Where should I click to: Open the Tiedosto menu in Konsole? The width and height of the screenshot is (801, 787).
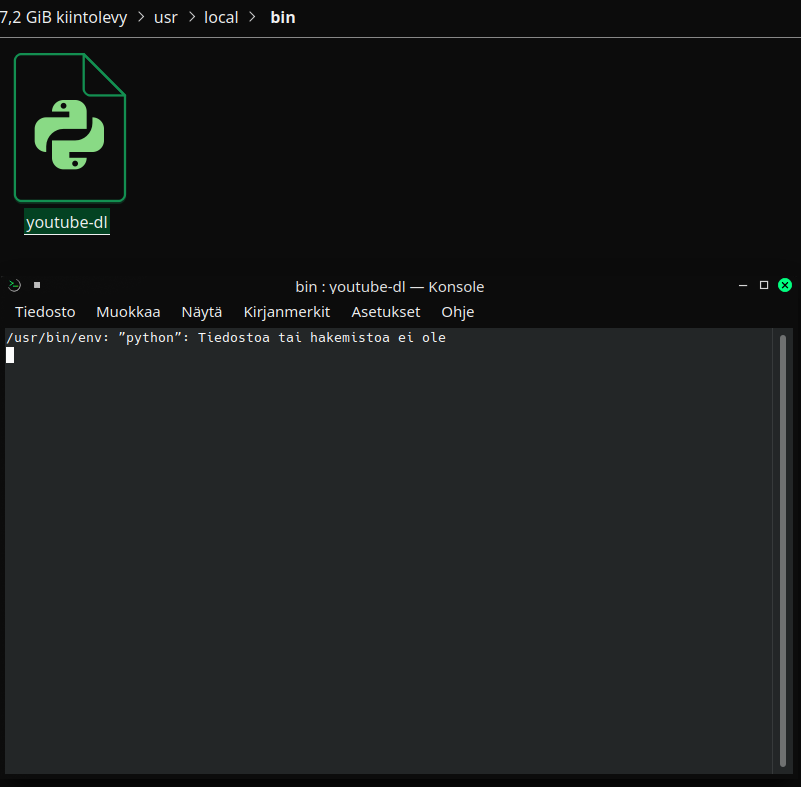pos(45,312)
